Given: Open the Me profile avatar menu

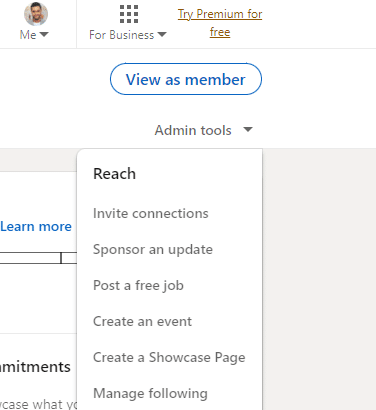Looking at the screenshot, I should [36, 14].
